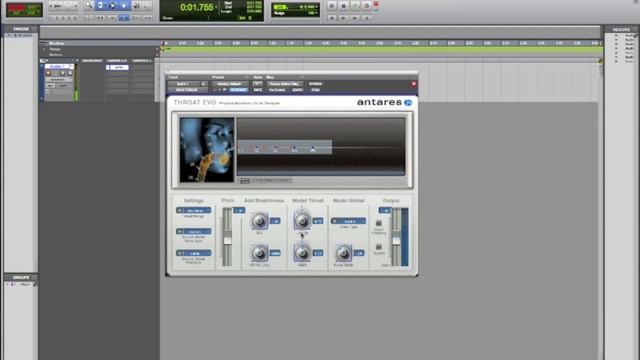The image size is (640, 360).
Task: Select the Audio 1 track name
Action: 57,66
